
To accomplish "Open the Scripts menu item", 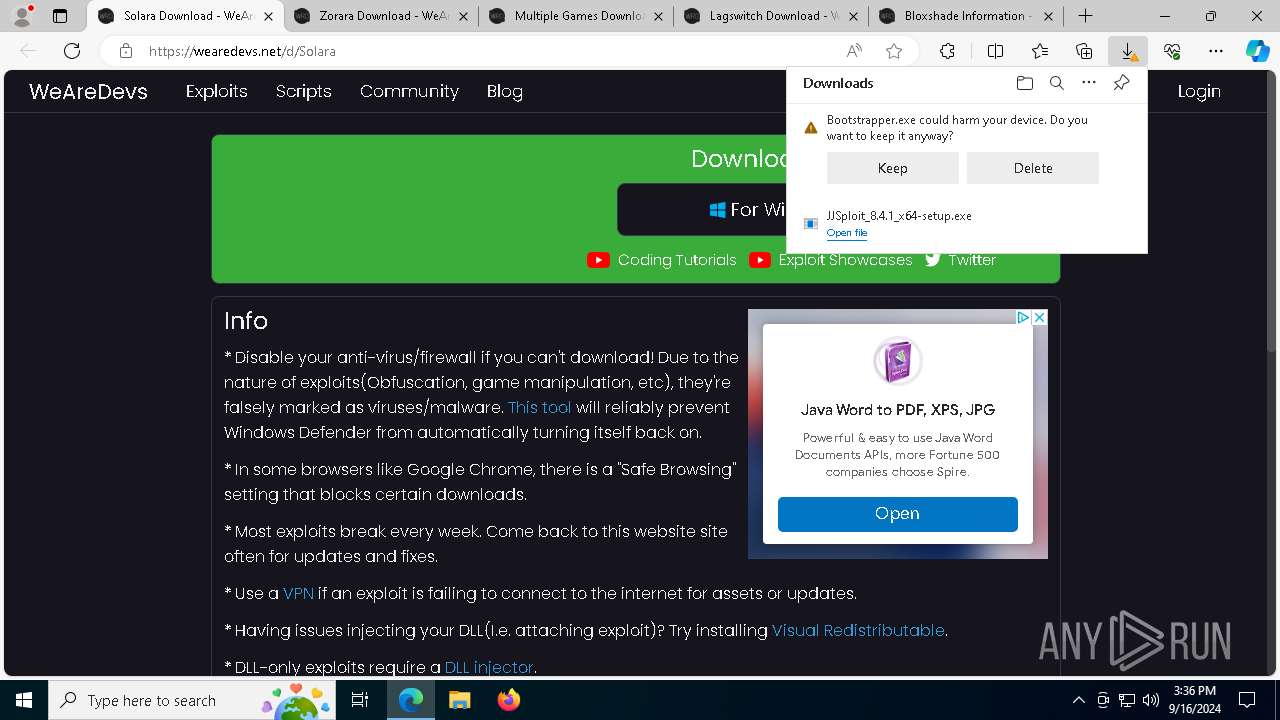I will (x=303, y=91).
